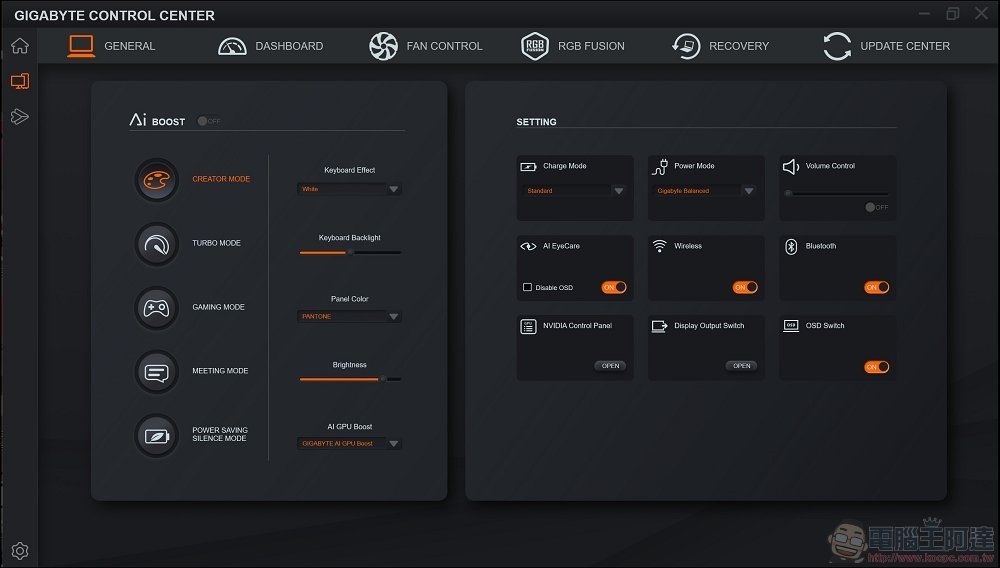
Task: Click the GAMING MODE label
Action: click(x=218, y=307)
